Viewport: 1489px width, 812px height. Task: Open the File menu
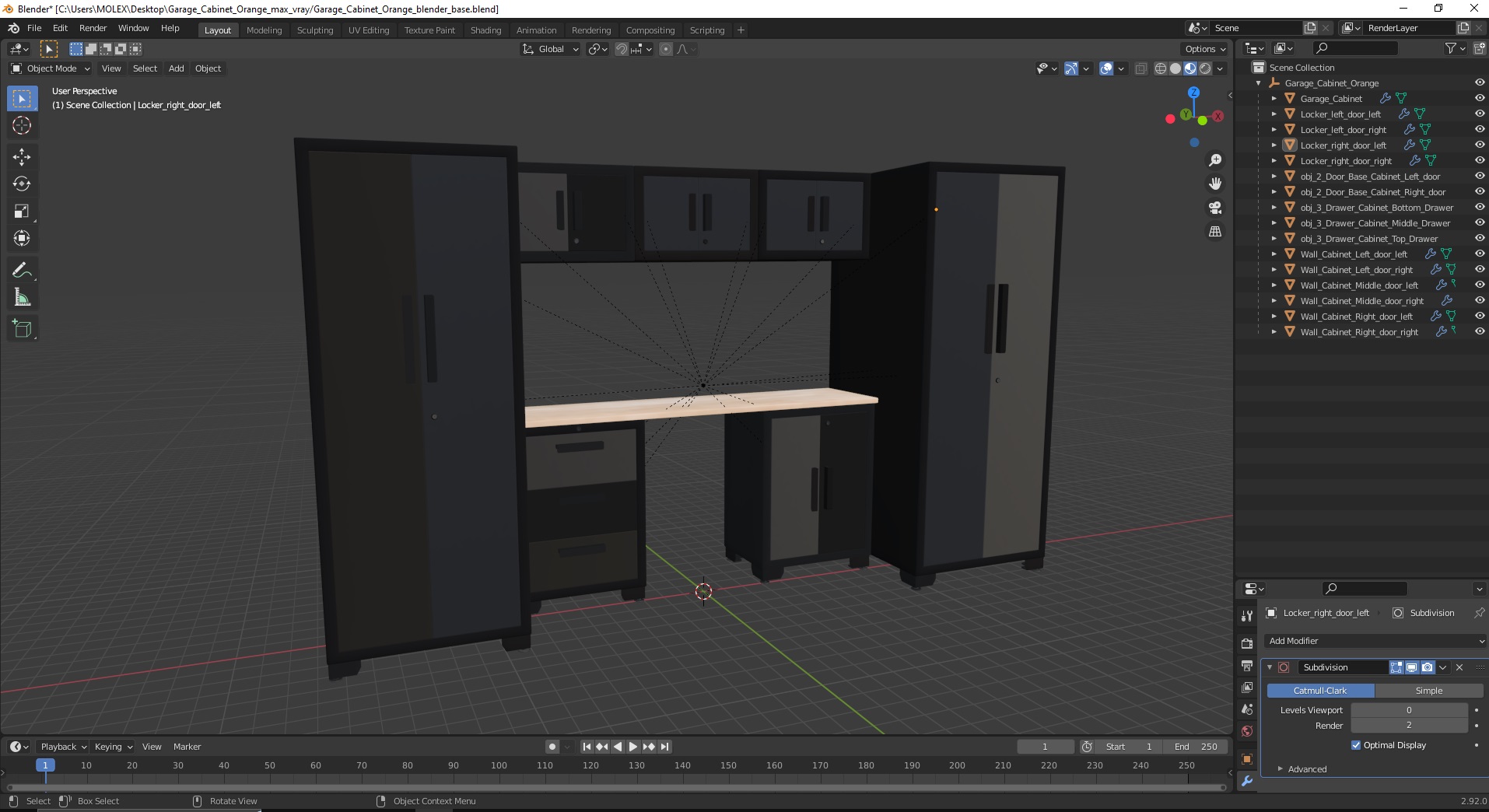tap(34, 28)
